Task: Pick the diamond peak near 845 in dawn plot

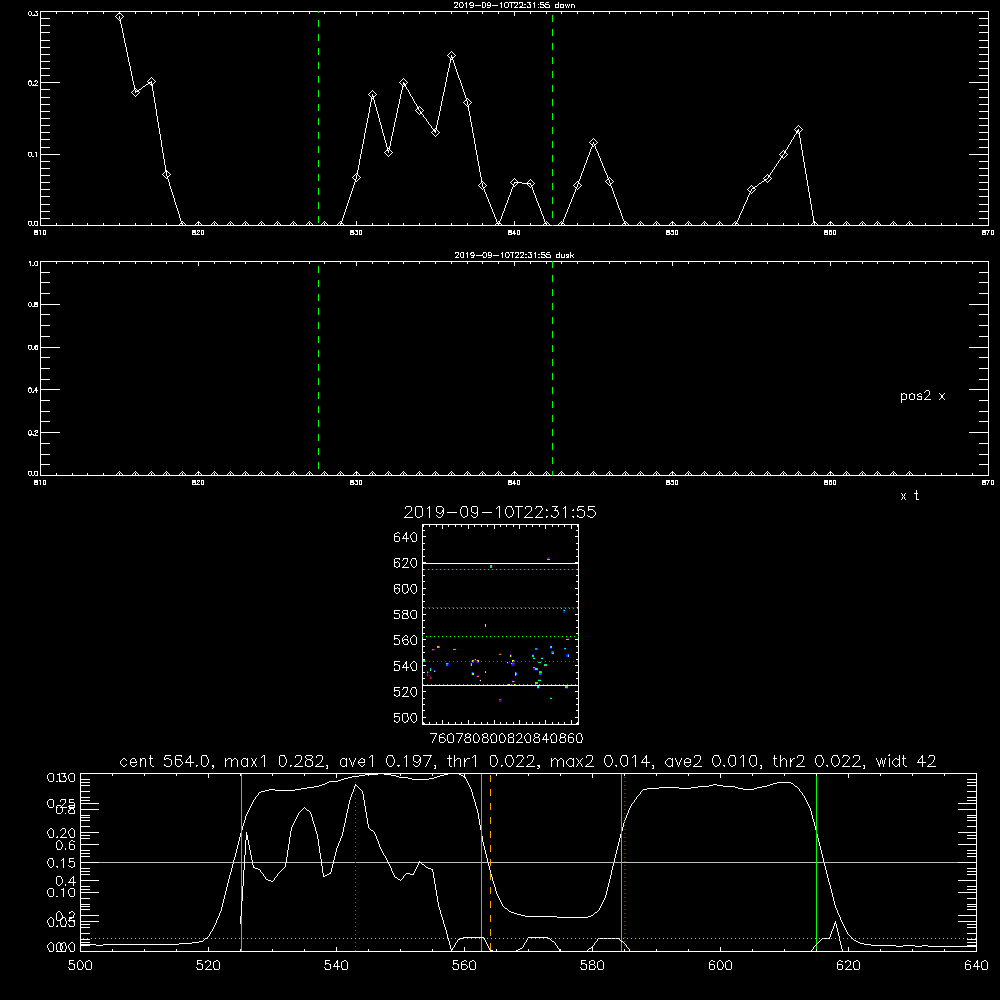Action: (x=594, y=142)
